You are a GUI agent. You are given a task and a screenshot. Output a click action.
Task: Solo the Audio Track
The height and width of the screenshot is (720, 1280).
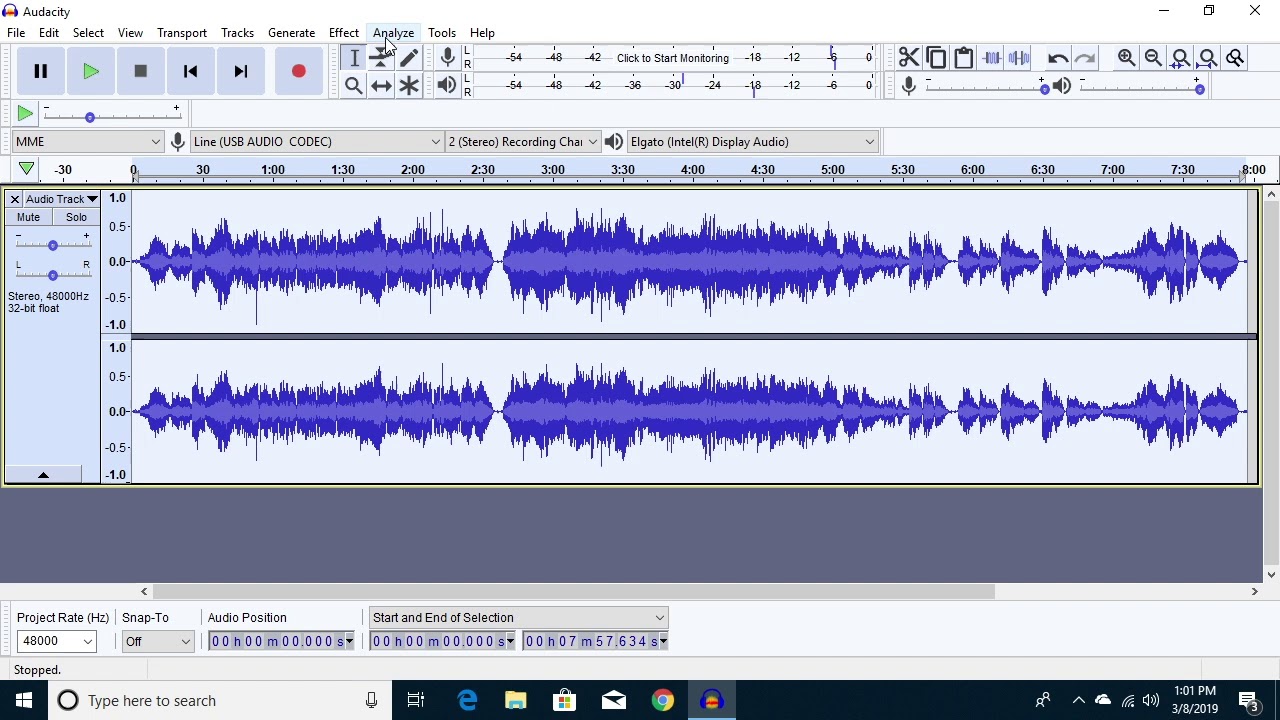[76, 217]
